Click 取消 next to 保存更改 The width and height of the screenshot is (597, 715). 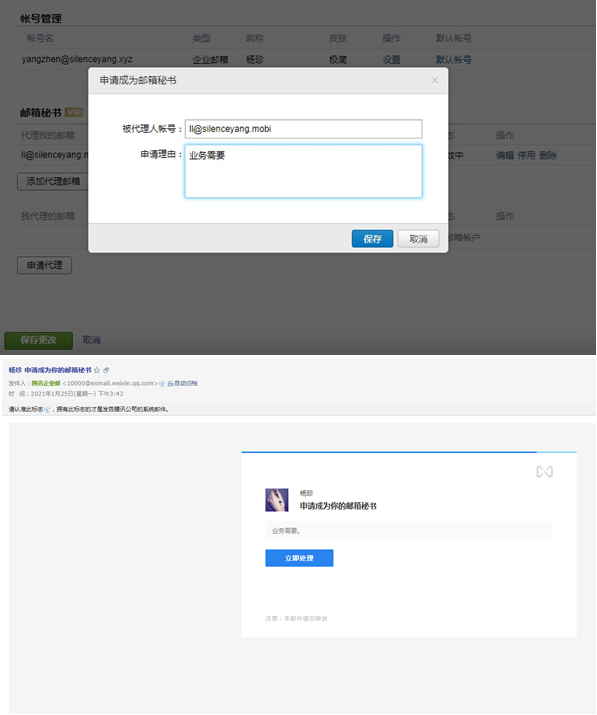91,340
